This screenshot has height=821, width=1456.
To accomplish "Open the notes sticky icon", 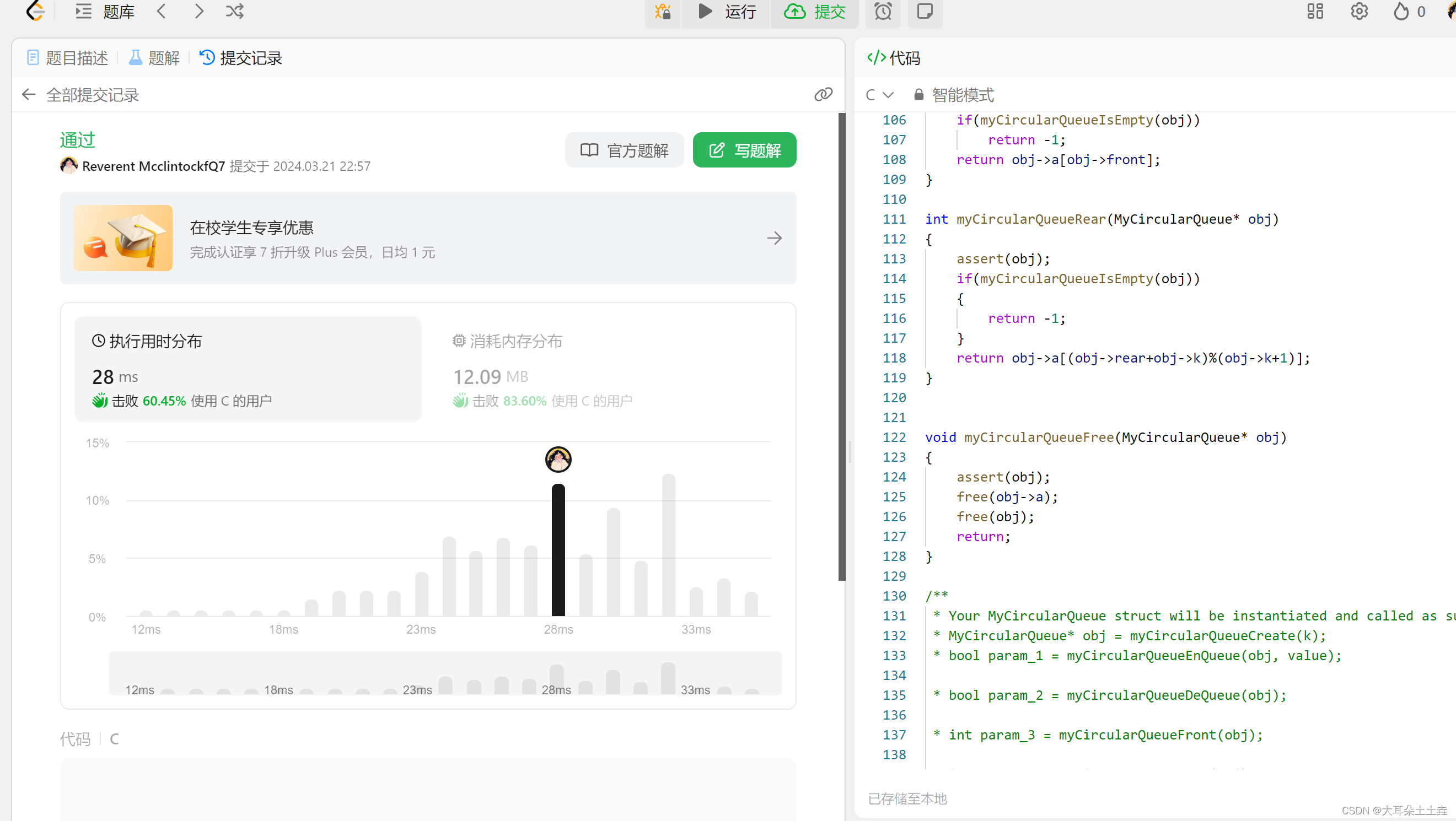I will [x=925, y=12].
